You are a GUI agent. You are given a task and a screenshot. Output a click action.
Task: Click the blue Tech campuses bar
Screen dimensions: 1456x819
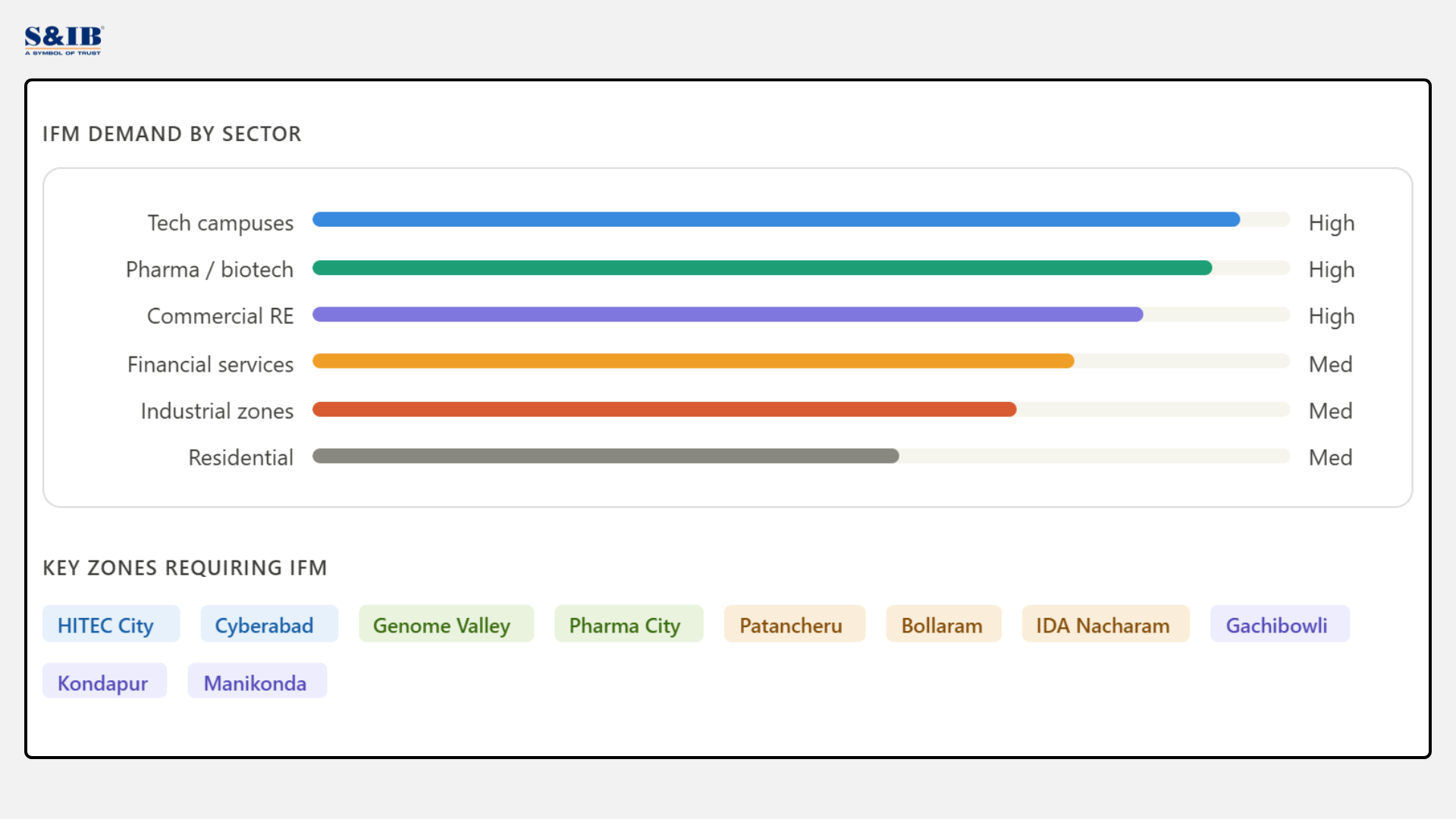pos(775,220)
